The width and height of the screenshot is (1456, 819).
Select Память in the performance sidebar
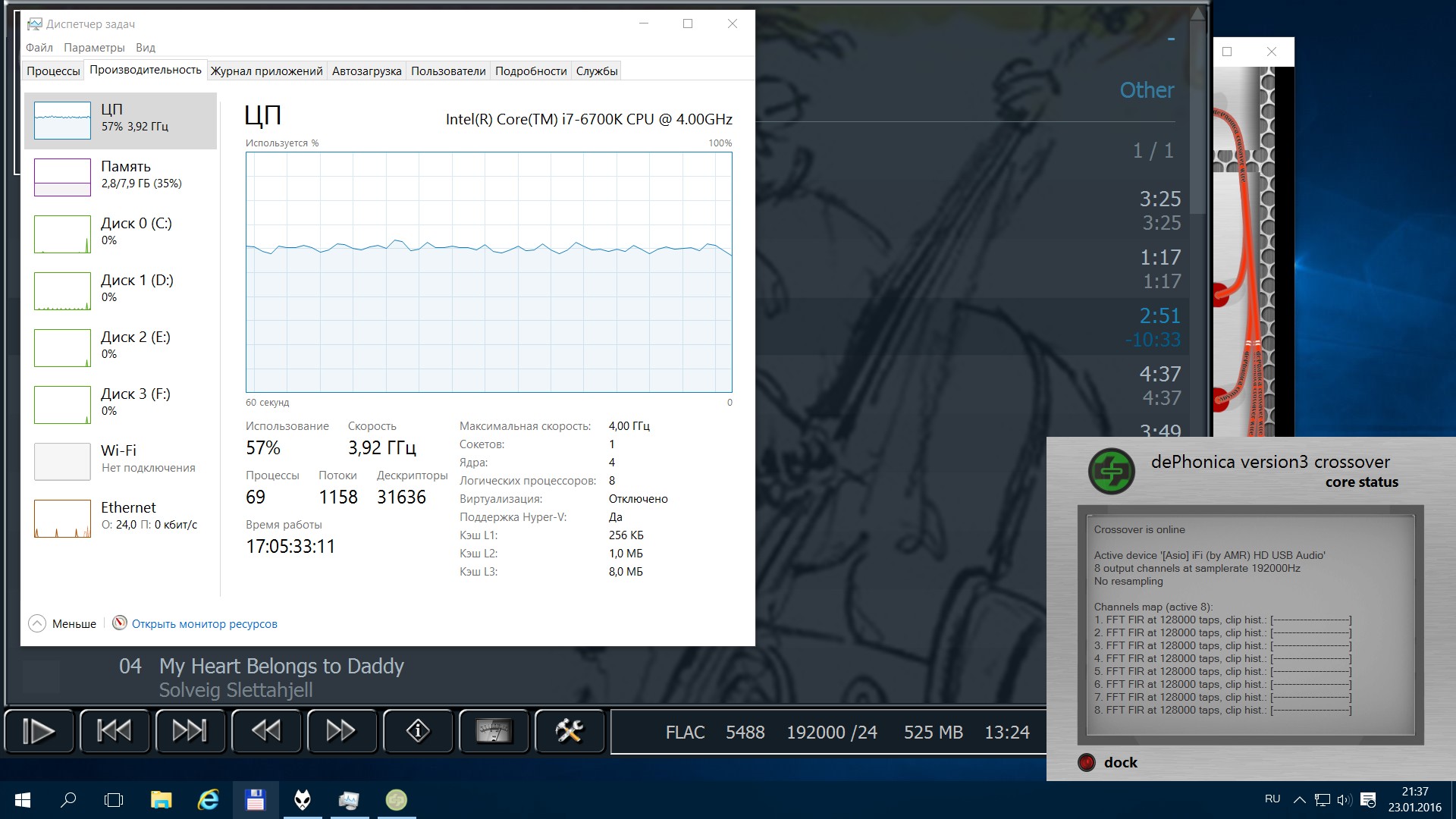(121, 176)
